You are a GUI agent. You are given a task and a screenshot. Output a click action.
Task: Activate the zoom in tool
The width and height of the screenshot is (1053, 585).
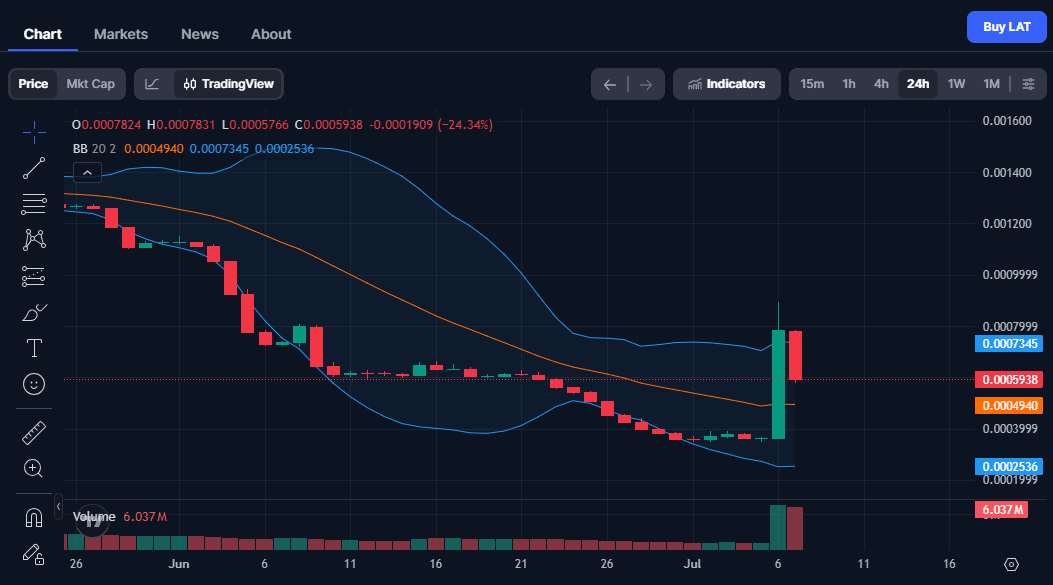point(34,469)
